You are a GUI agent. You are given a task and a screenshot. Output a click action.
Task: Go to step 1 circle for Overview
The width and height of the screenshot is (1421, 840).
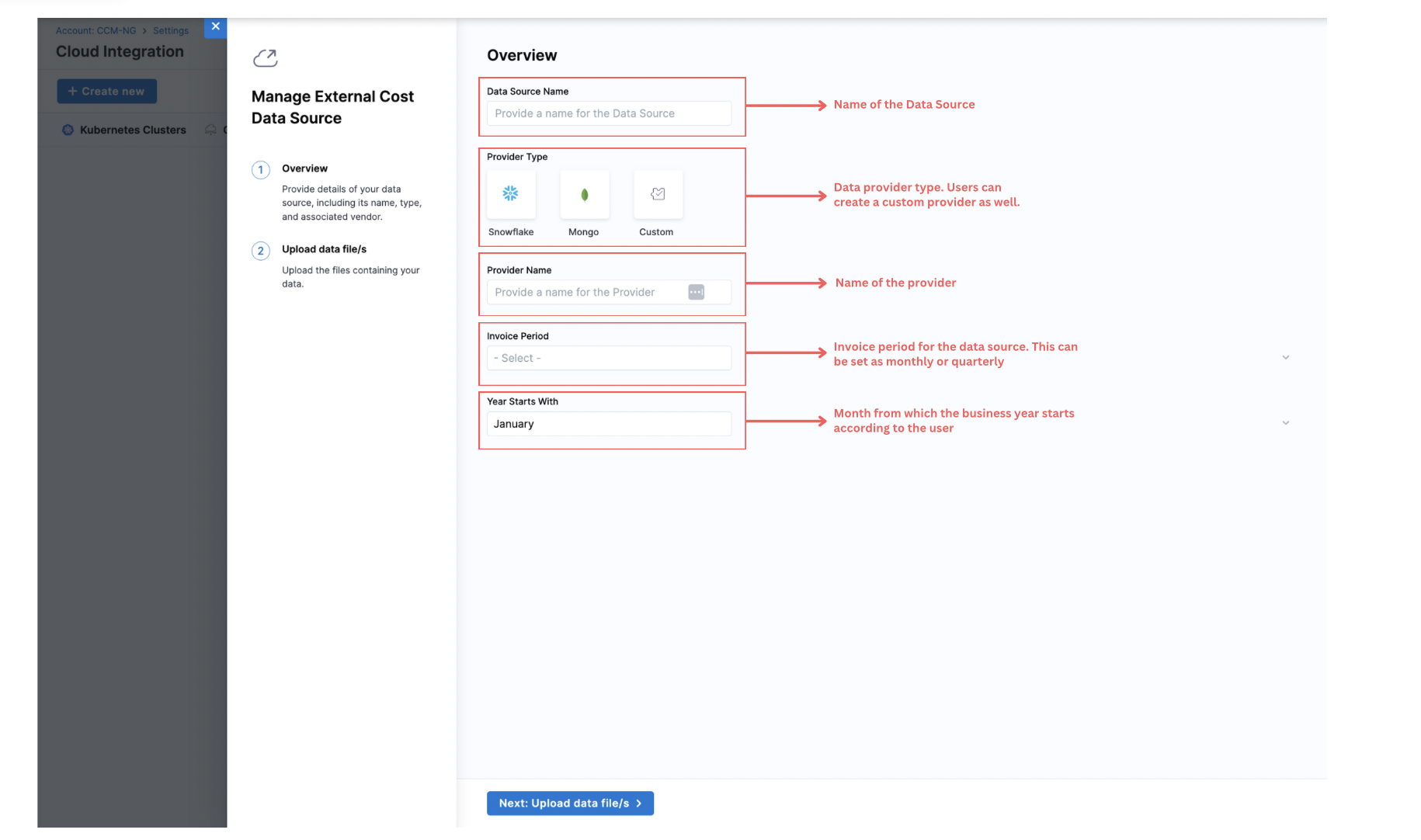261,170
